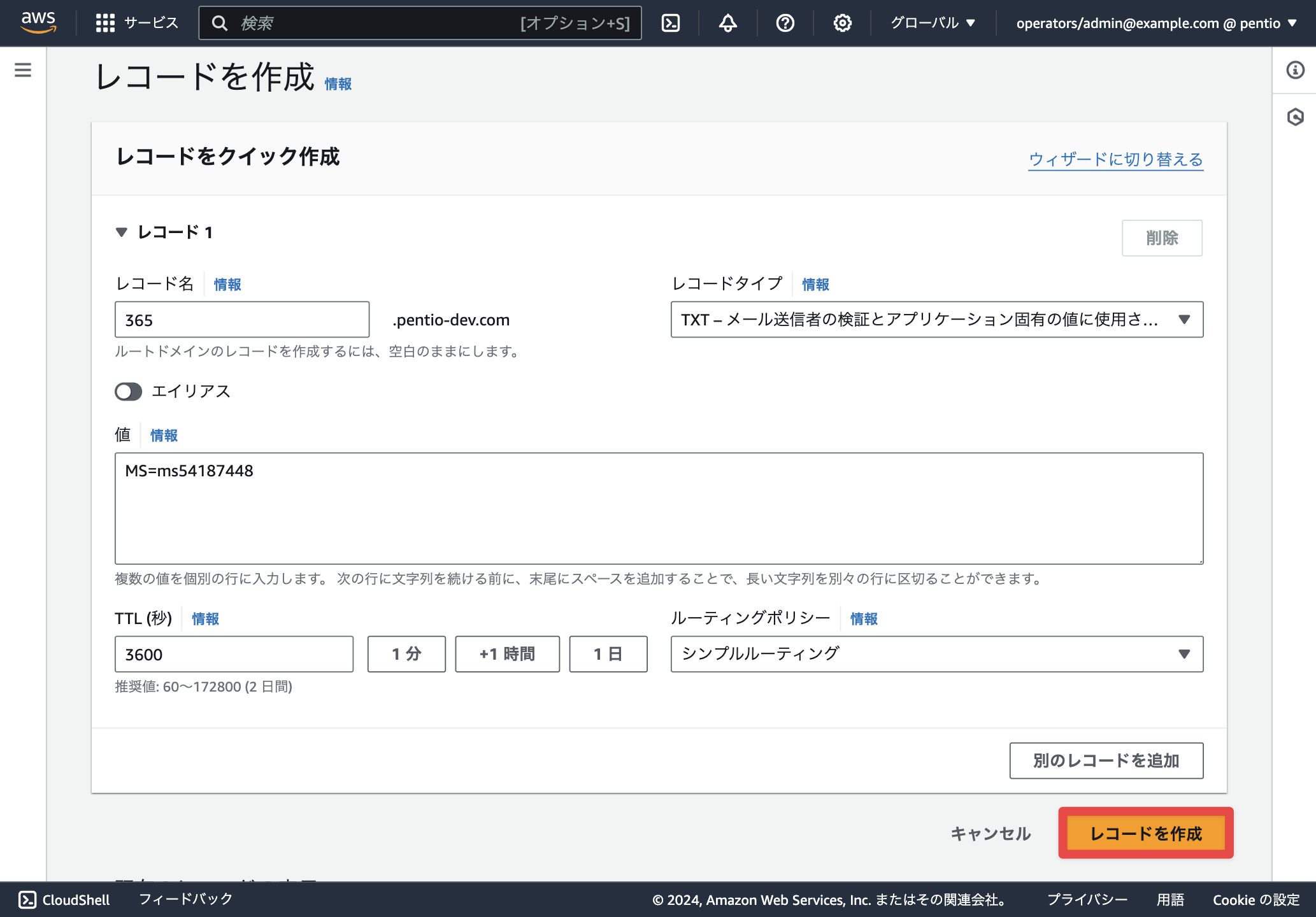The width and height of the screenshot is (1316, 917).
Task: Open the レコードタイプ TXT dropdown
Action: [x=937, y=320]
